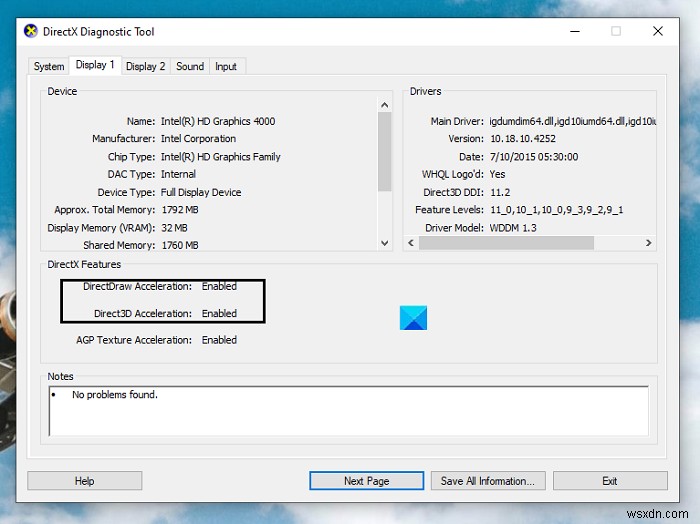Click the "Intel Corporation" manufacturer value
This screenshot has height=524, width=700.
coord(198,139)
